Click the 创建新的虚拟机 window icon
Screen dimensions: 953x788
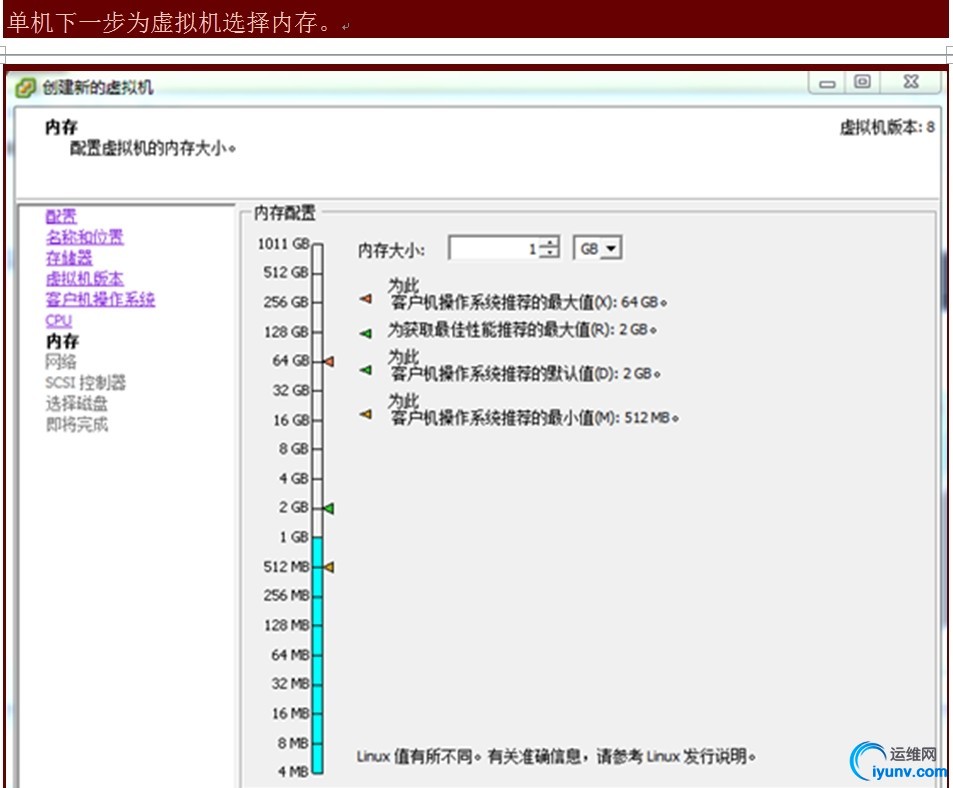[x=26, y=88]
